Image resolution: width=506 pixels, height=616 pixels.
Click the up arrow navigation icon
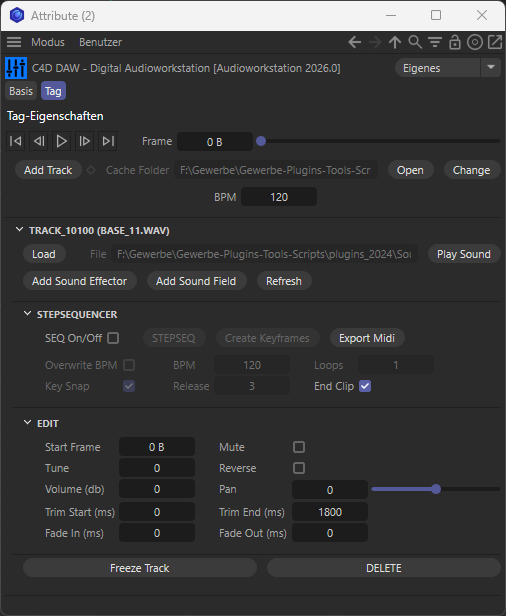(395, 42)
